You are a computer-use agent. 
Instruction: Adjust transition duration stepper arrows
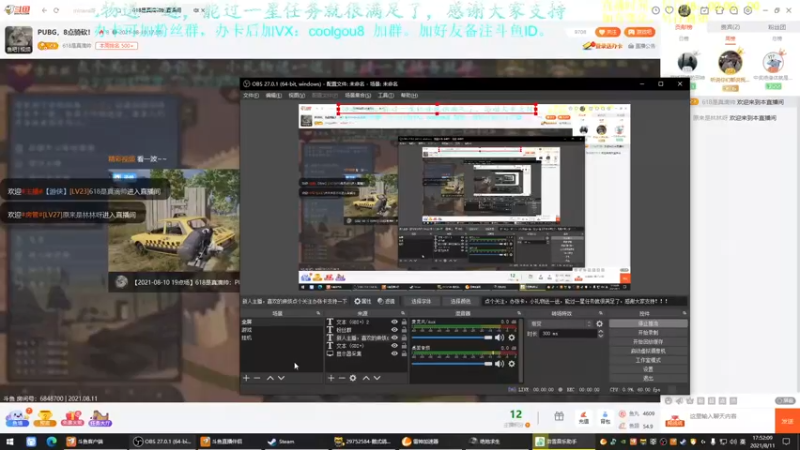601,334
